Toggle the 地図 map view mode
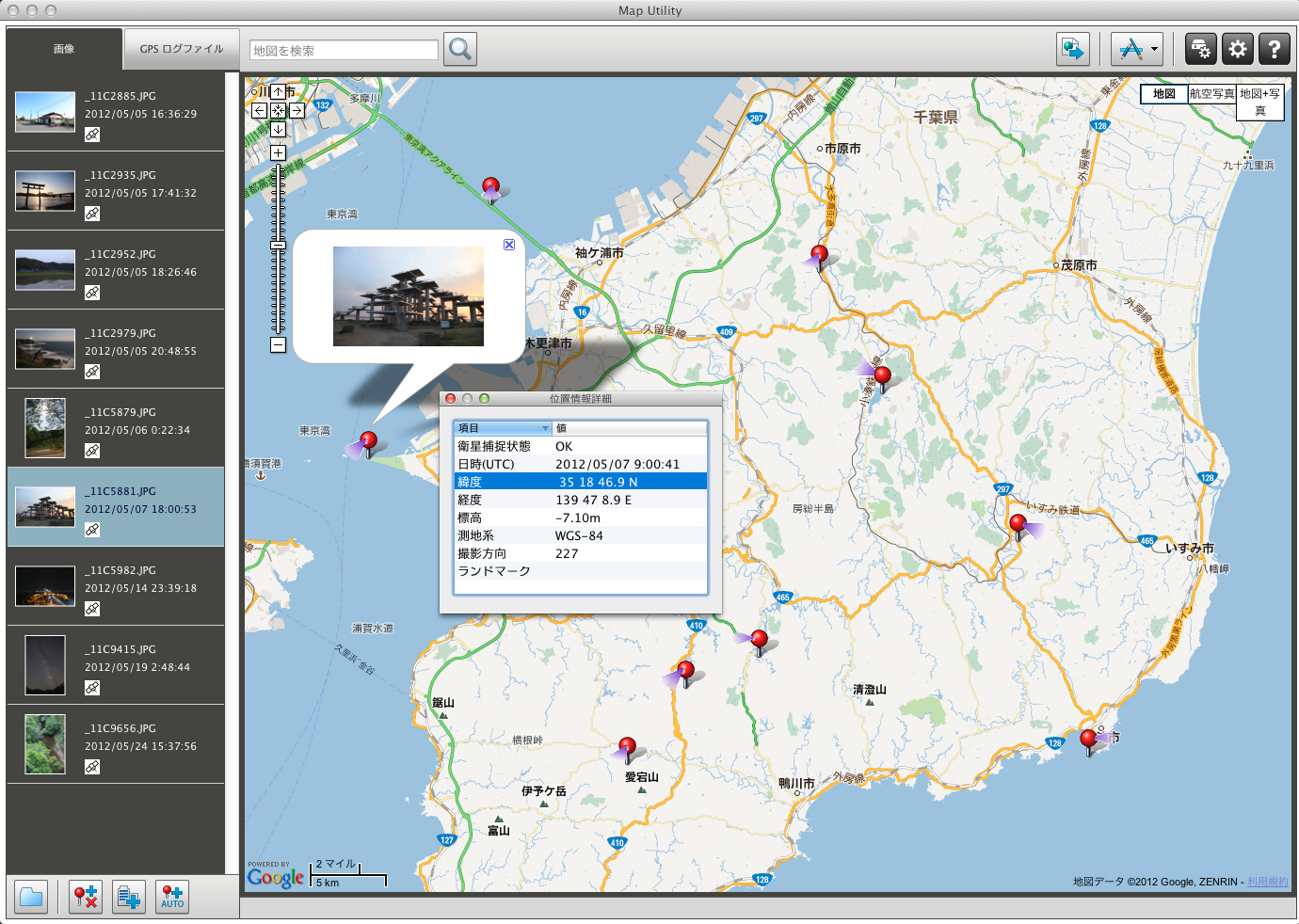The height and width of the screenshot is (924, 1299). 1163,94
